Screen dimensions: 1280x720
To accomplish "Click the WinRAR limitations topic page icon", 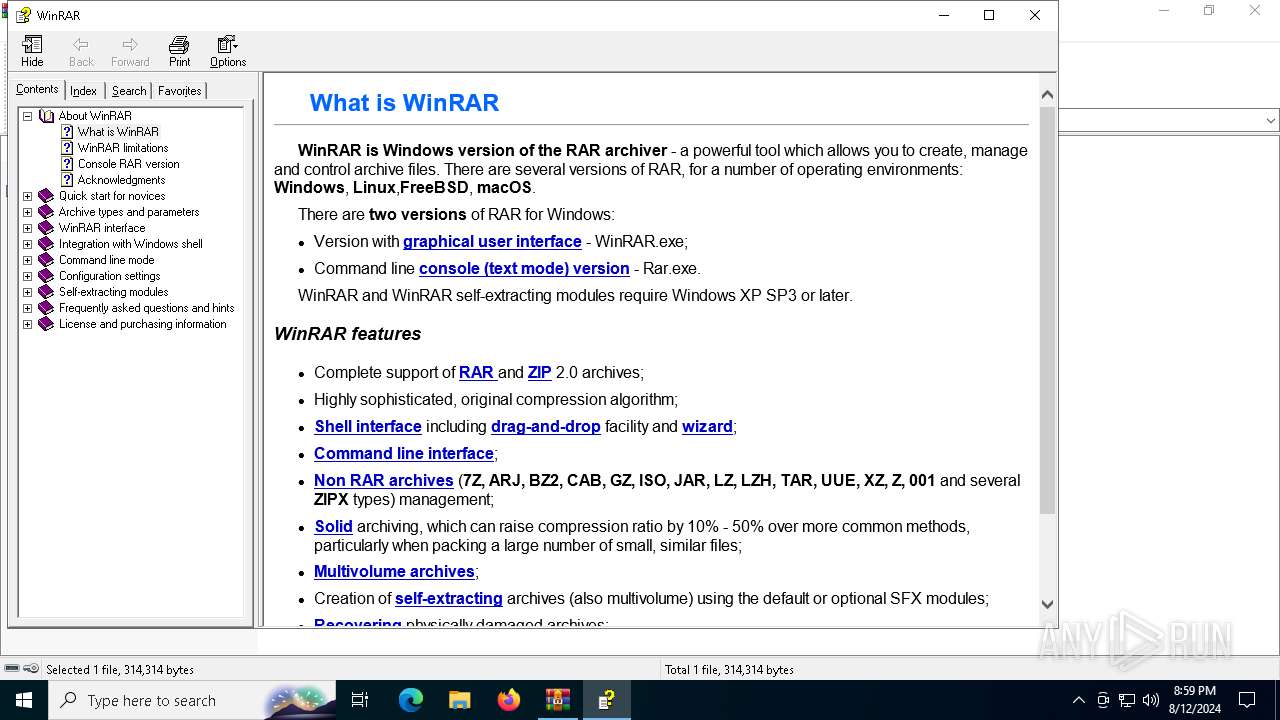I will (x=67, y=148).
